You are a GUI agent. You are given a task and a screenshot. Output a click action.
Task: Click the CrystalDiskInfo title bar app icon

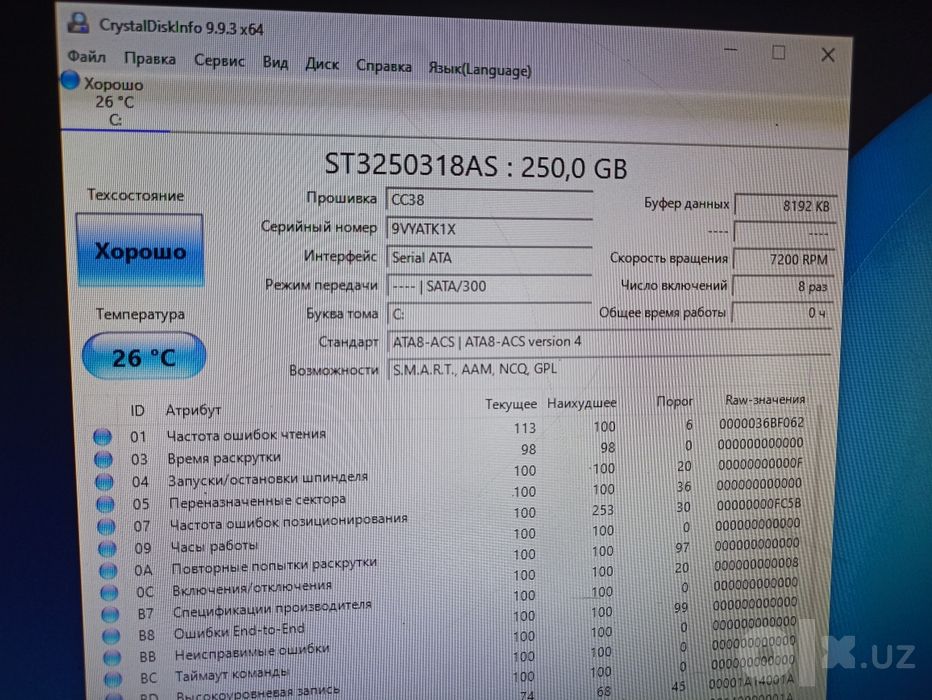(78, 24)
